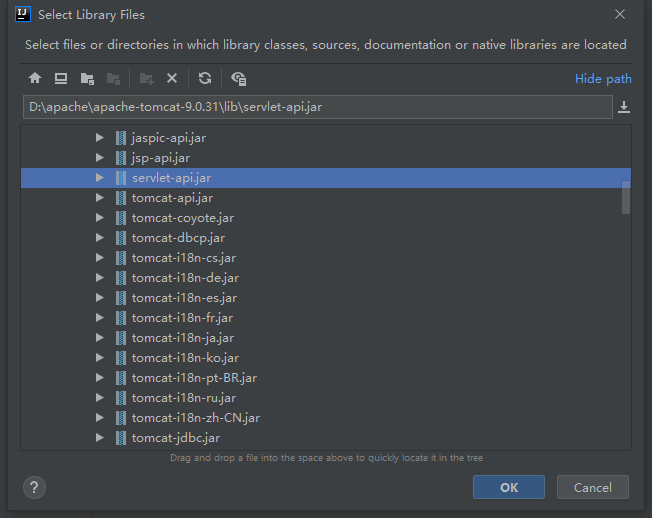652x518 pixels.
Task: Click the Hide path link
Action: pos(603,79)
